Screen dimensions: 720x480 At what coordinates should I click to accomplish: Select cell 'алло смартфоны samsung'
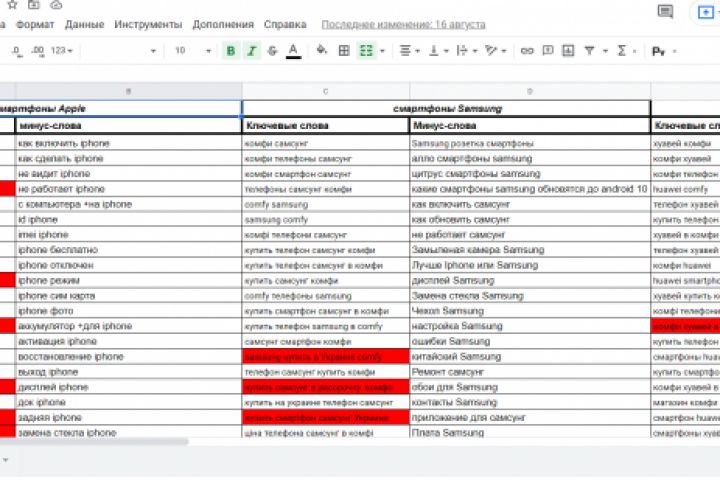click(530, 158)
